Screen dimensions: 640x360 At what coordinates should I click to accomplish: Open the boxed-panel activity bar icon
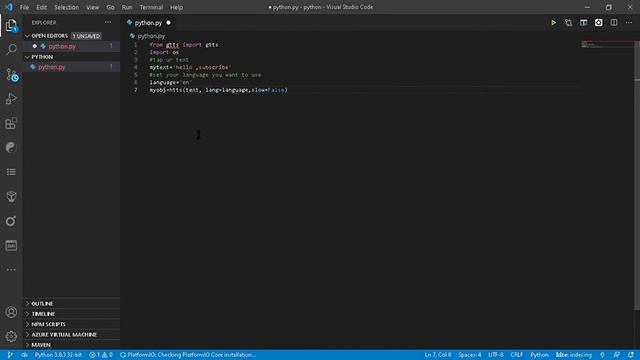[x=11, y=245]
